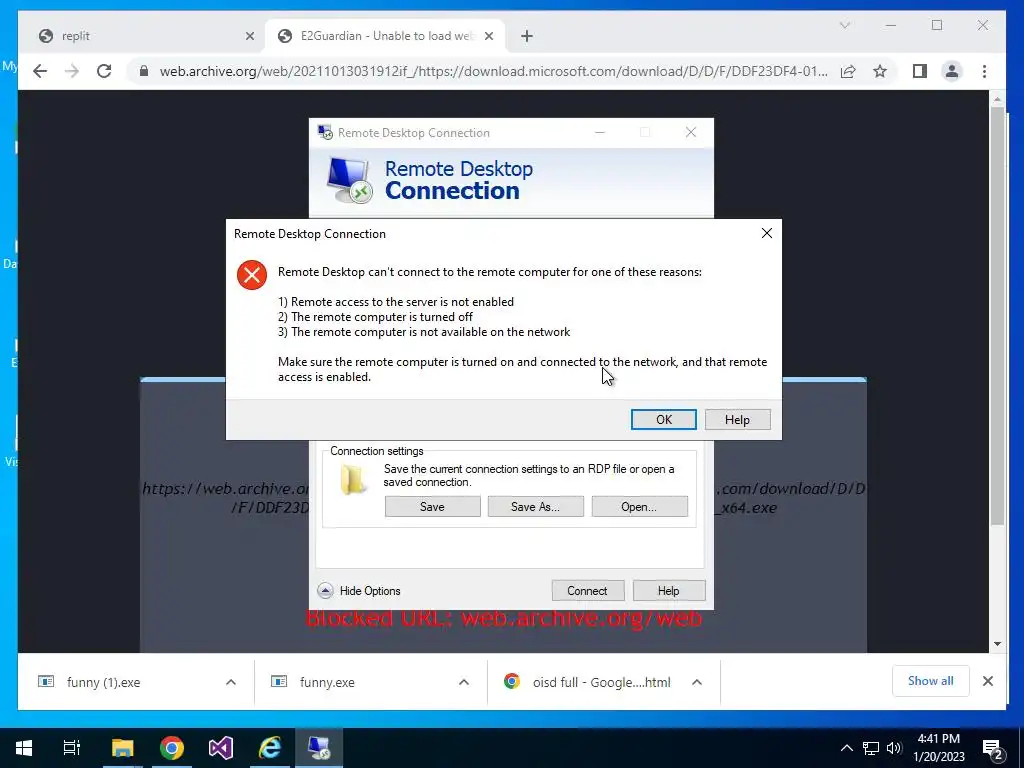Open the notification center icon
Image resolution: width=1024 pixels, height=768 pixels.
point(992,748)
